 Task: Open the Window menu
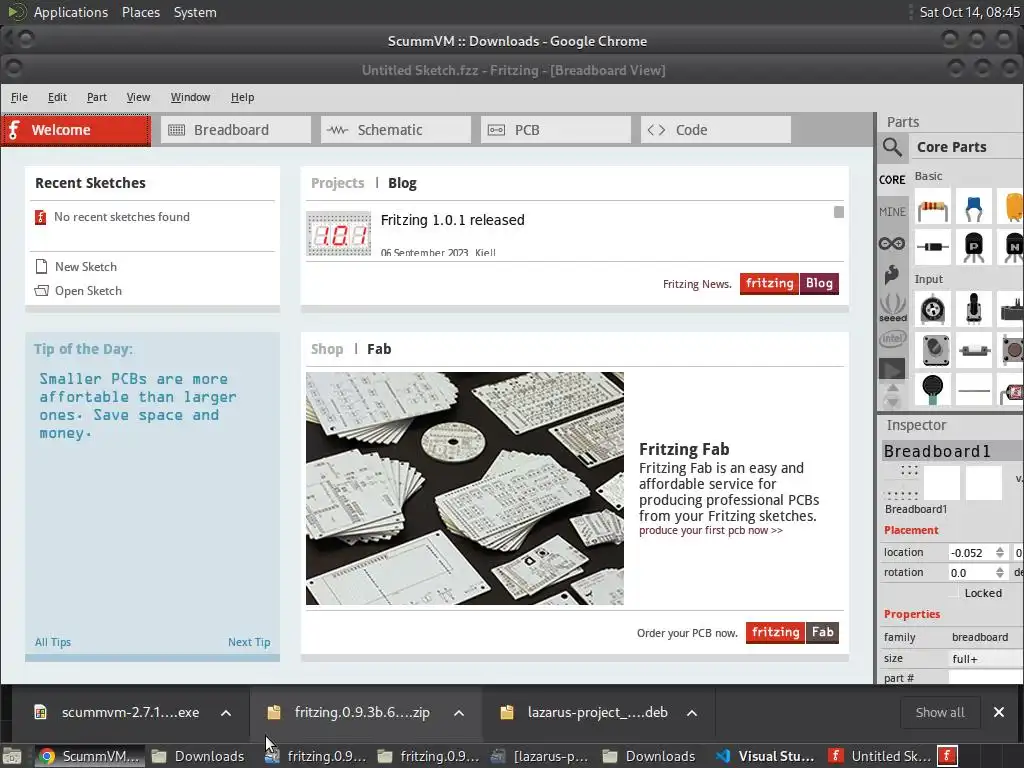pyautogui.click(x=190, y=97)
